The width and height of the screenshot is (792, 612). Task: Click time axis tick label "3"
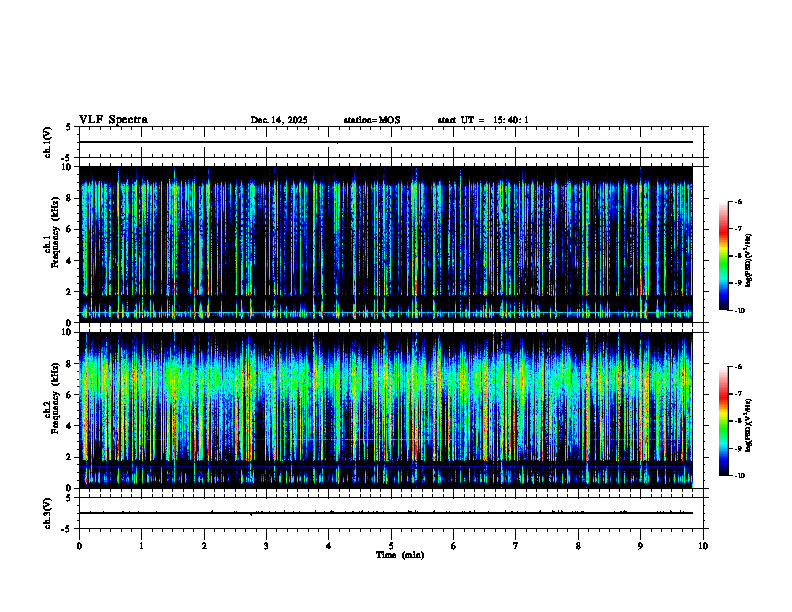click(266, 546)
